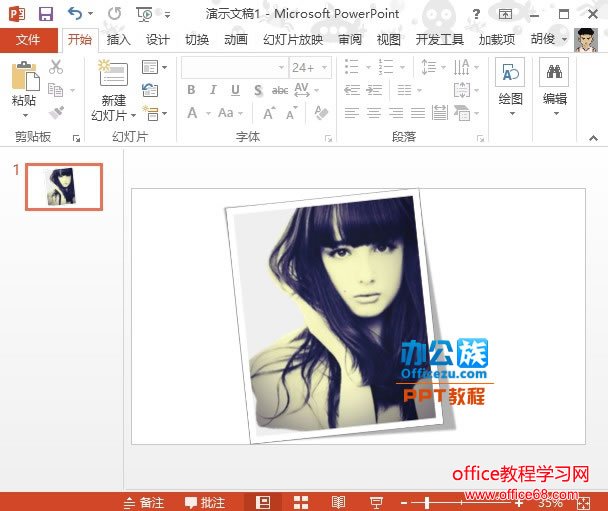Image resolution: width=608 pixels, height=511 pixels.
Task: Toggle Underline formatting
Action: [235, 90]
